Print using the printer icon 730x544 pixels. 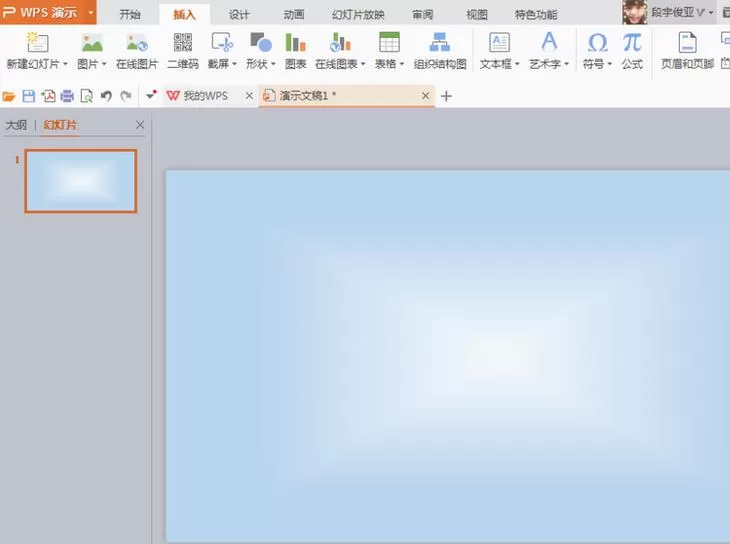68,96
